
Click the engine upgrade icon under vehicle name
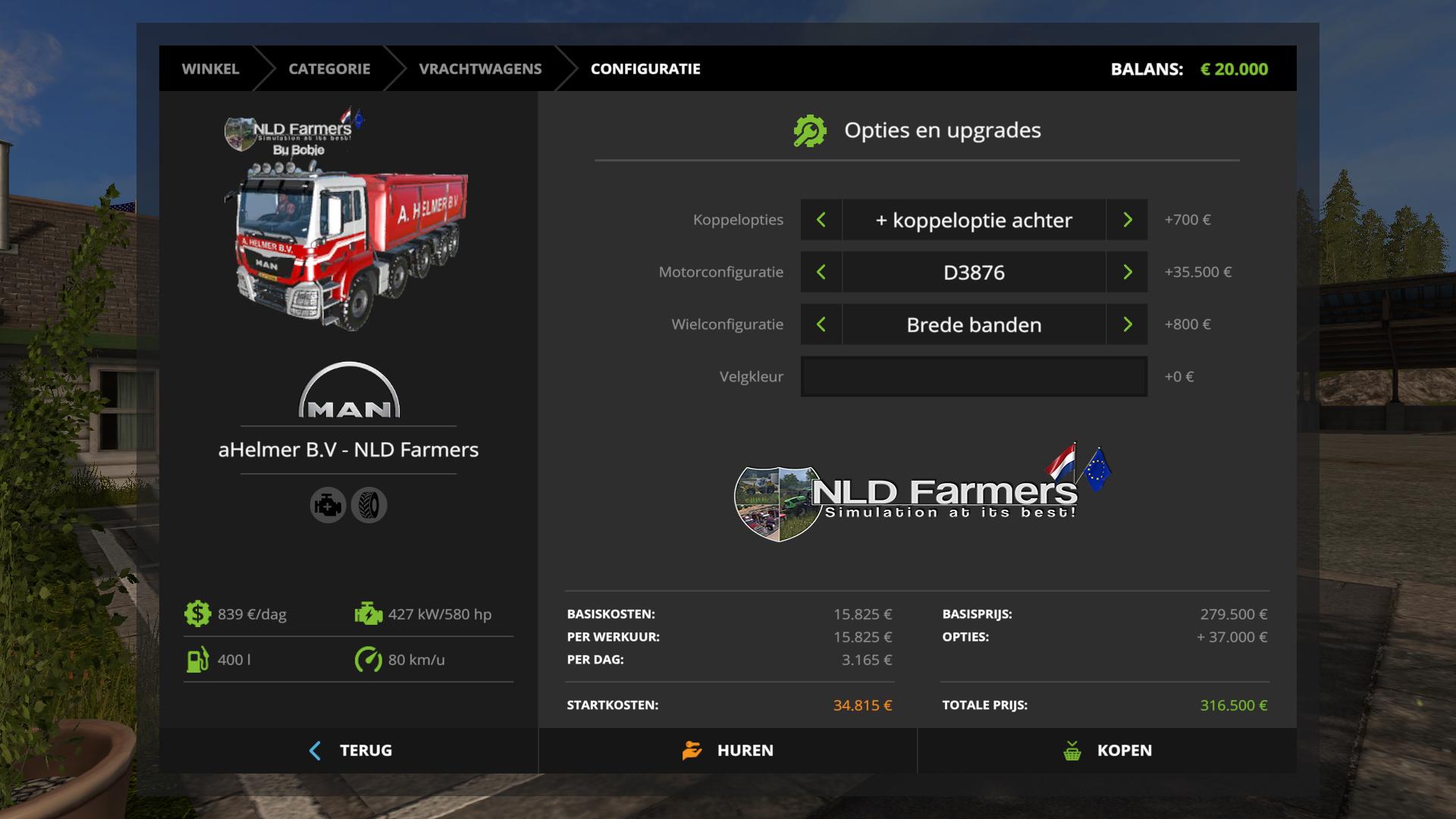pos(328,505)
